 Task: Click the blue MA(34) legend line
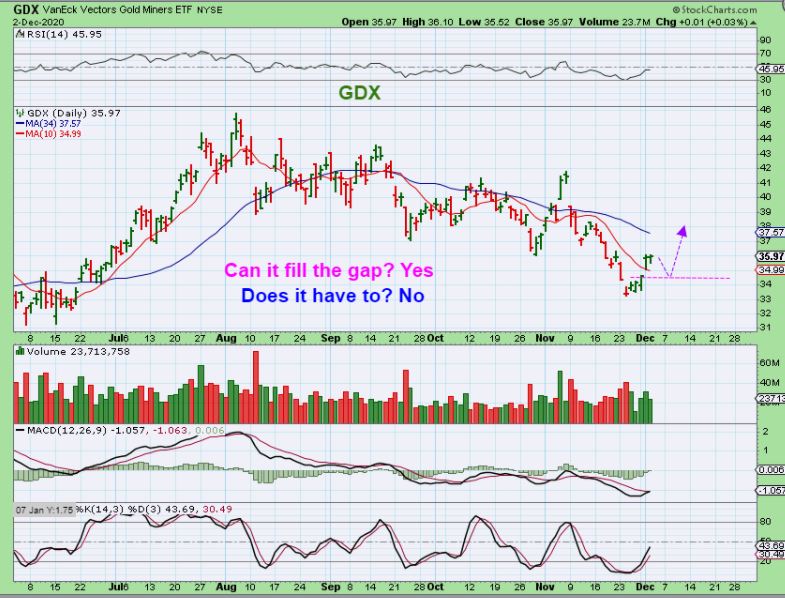tap(21, 124)
